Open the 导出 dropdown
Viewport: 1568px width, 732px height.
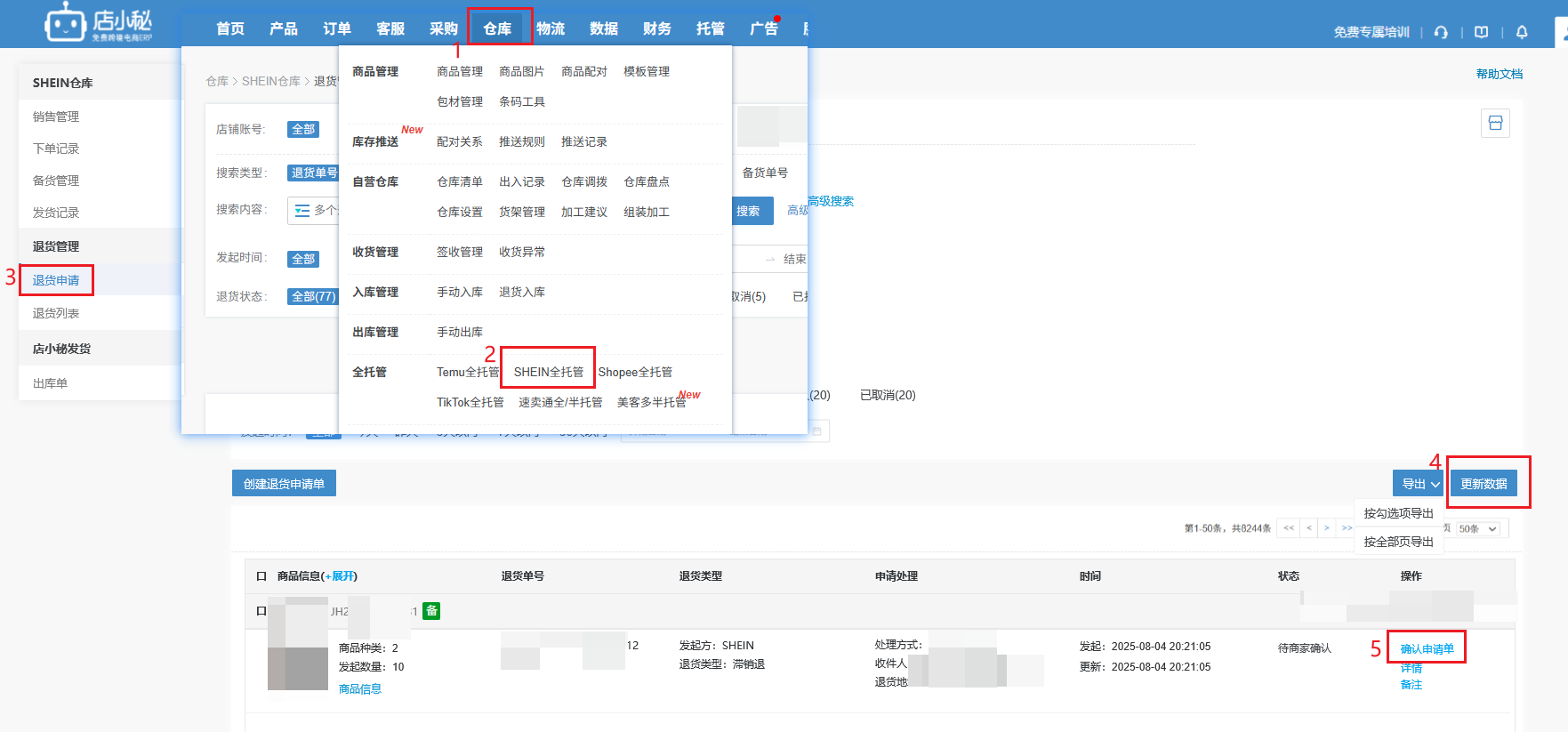(x=1419, y=484)
